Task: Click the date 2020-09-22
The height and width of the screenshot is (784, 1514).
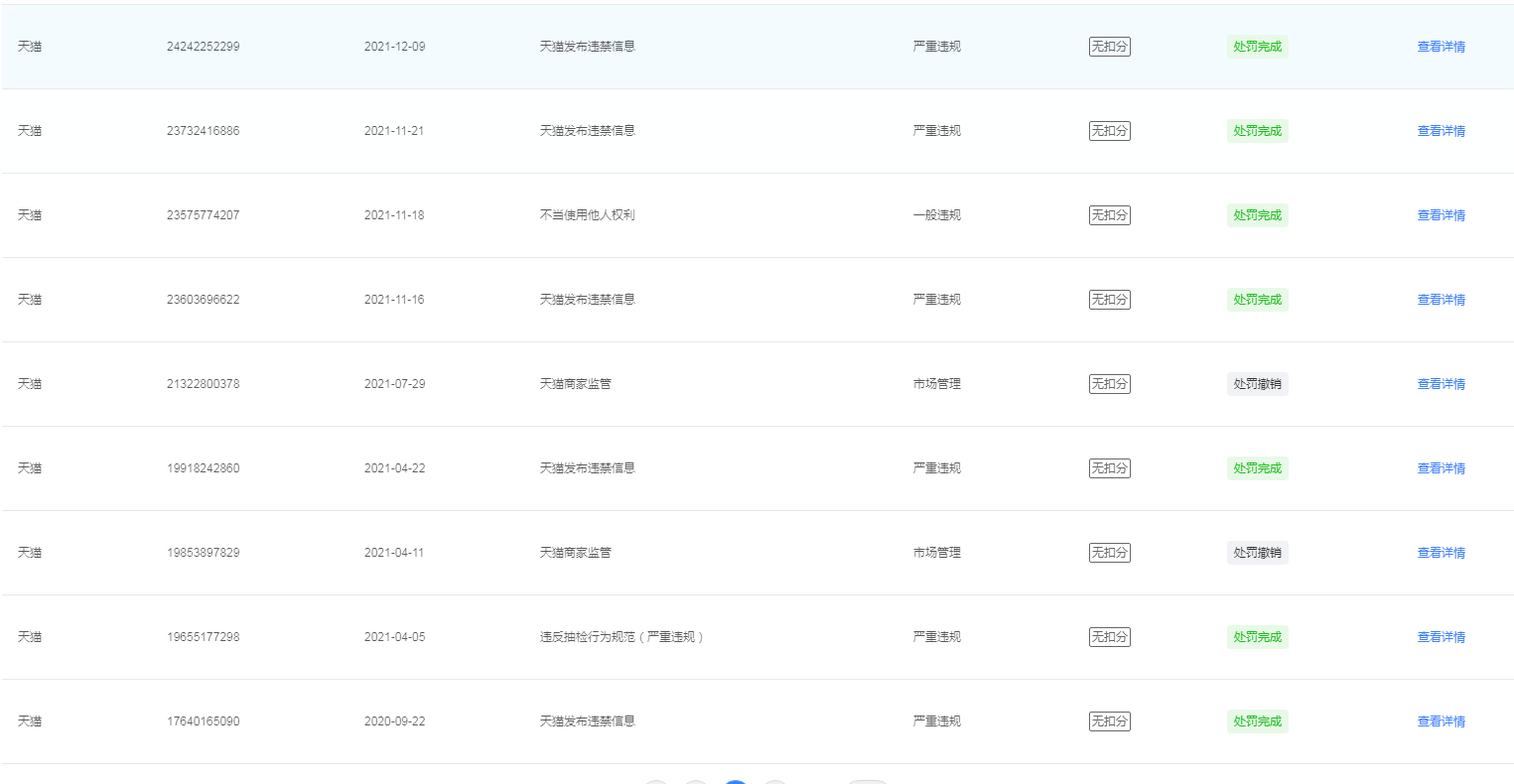Action: [394, 721]
